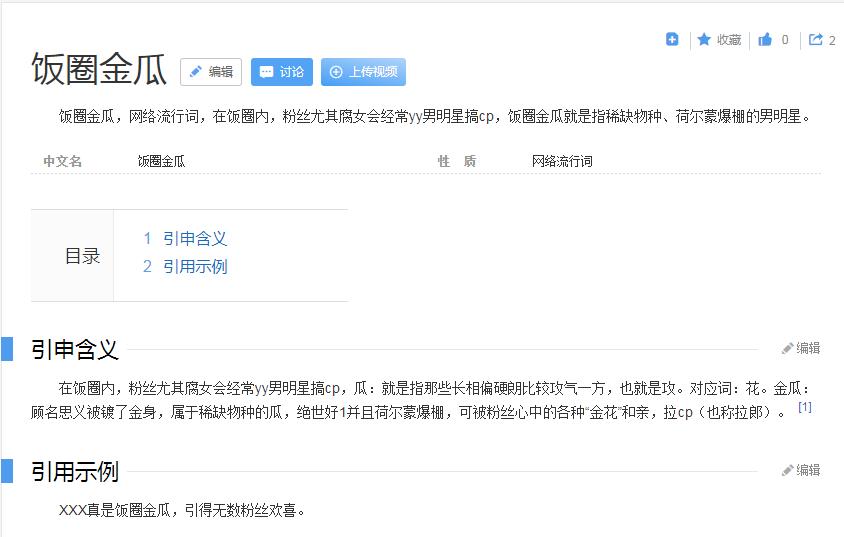
Task: Click the like count number 0
Action: [785, 41]
